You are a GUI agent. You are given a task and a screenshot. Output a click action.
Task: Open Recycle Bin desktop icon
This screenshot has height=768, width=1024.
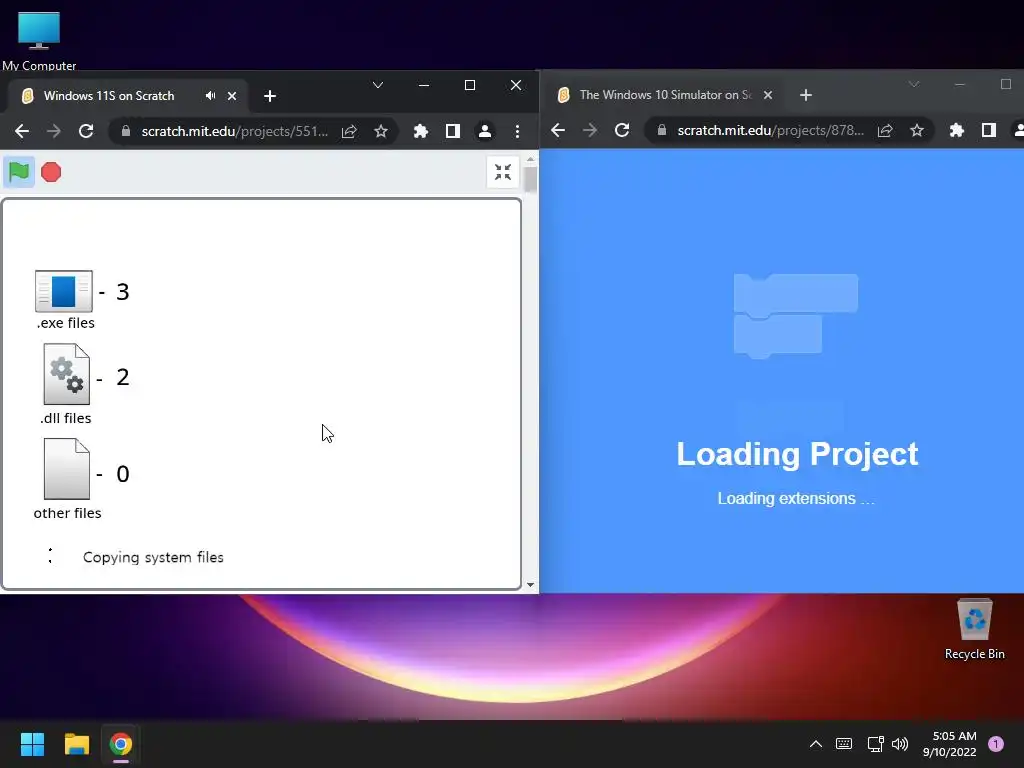[974, 630]
